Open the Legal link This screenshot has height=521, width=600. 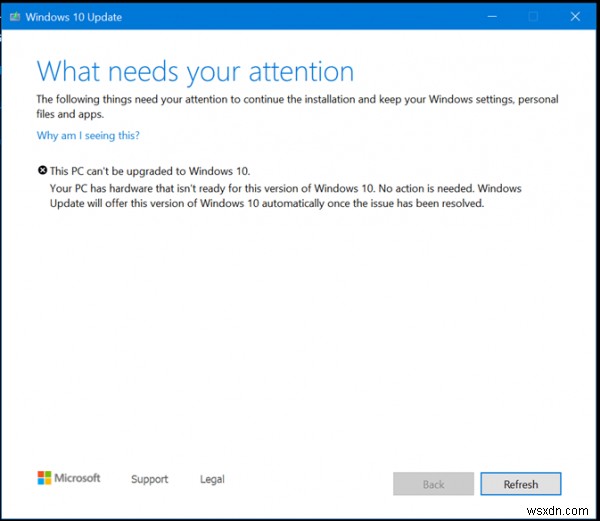click(212, 479)
